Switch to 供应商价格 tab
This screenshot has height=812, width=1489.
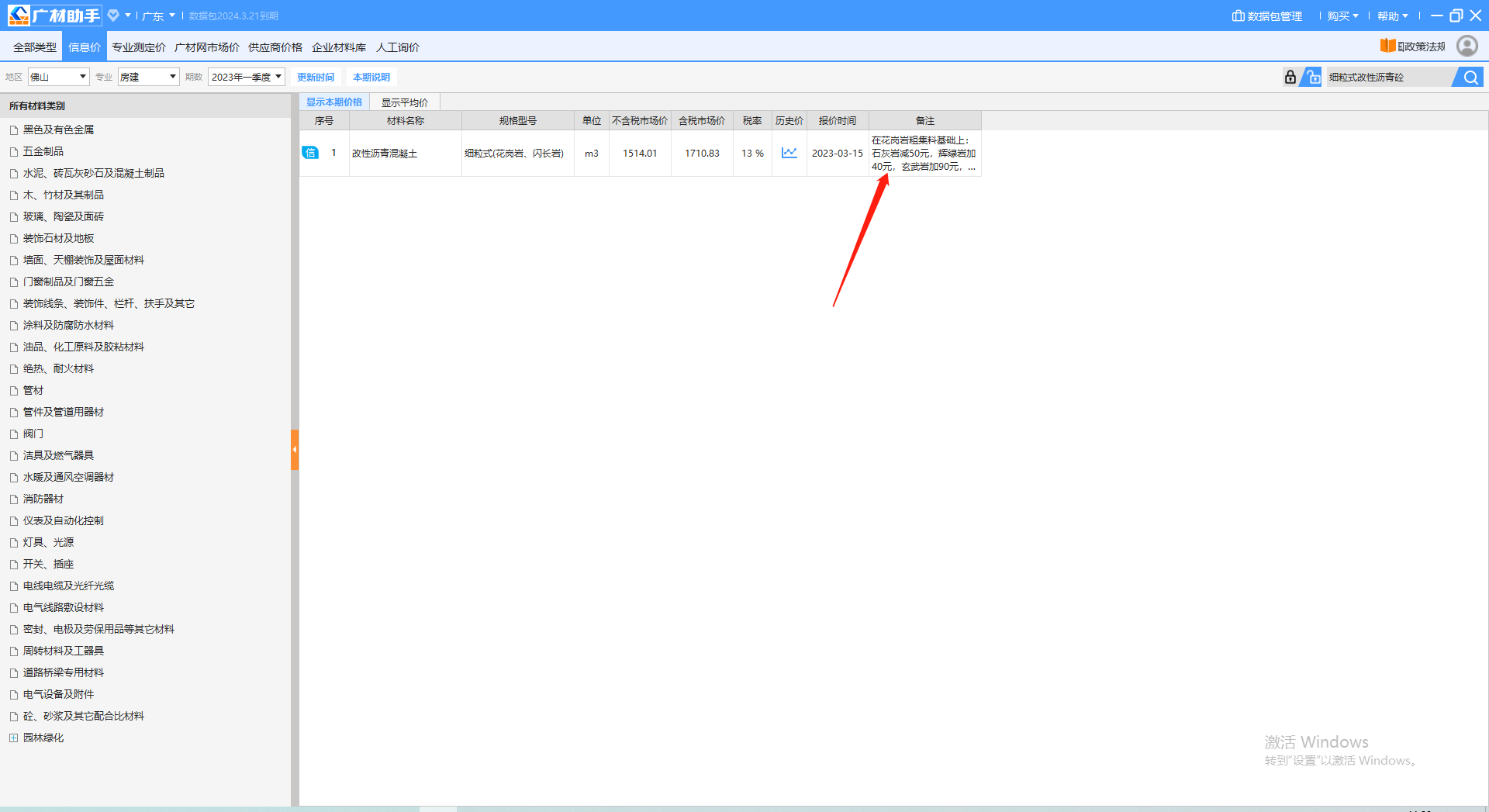point(275,47)
